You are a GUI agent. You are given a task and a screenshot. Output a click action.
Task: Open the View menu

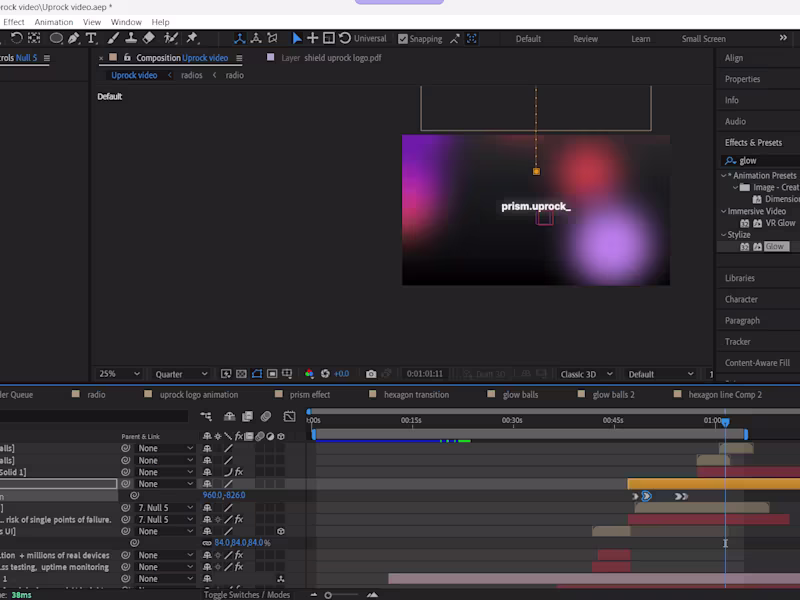(x=92, y=22)
